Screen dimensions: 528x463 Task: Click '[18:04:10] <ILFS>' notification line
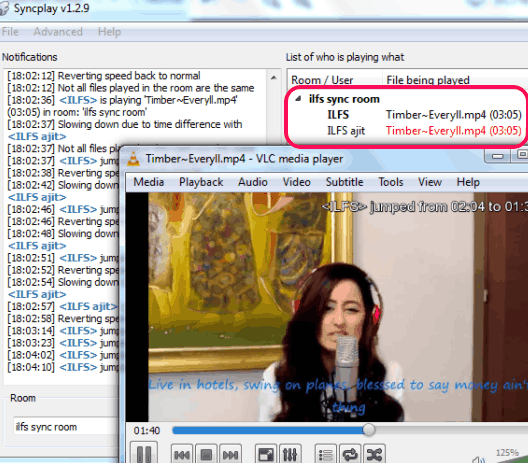[x=63, y=367]
